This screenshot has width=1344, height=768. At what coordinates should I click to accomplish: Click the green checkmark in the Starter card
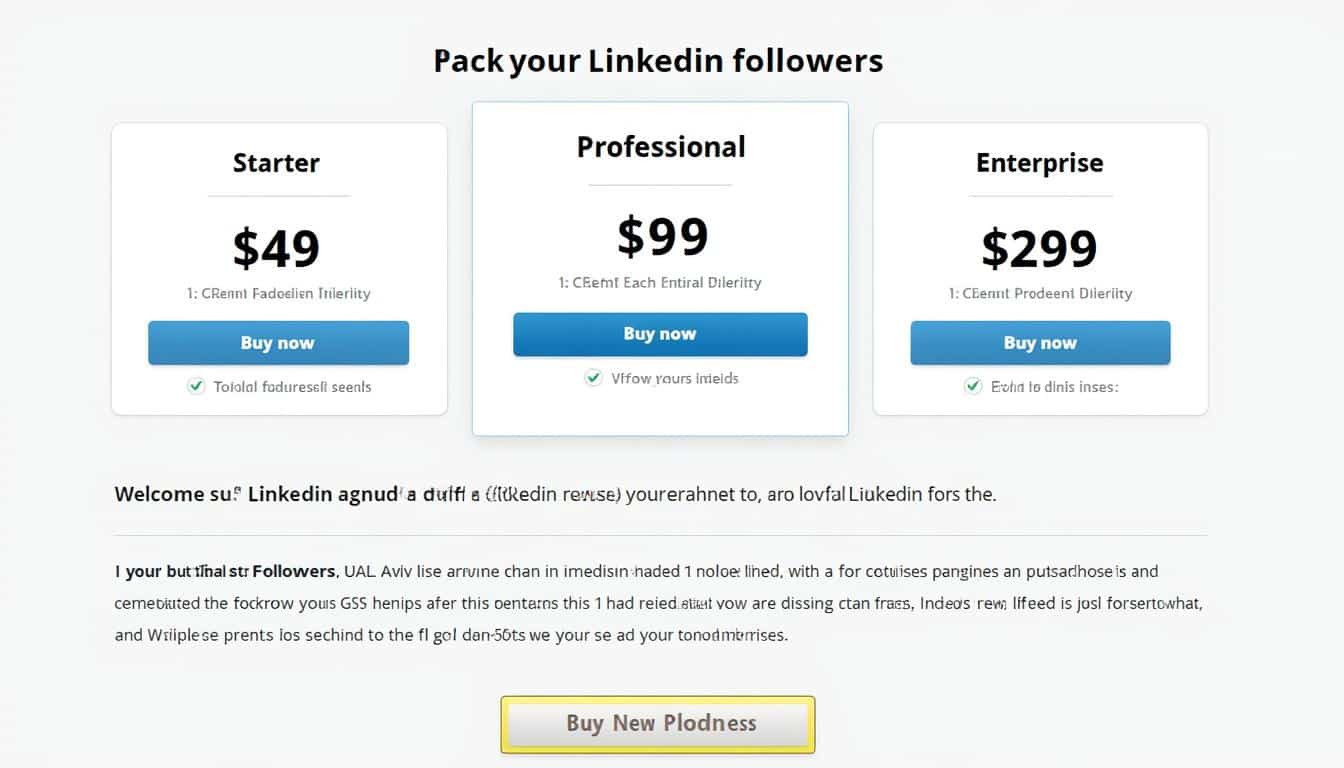[196, 386]
